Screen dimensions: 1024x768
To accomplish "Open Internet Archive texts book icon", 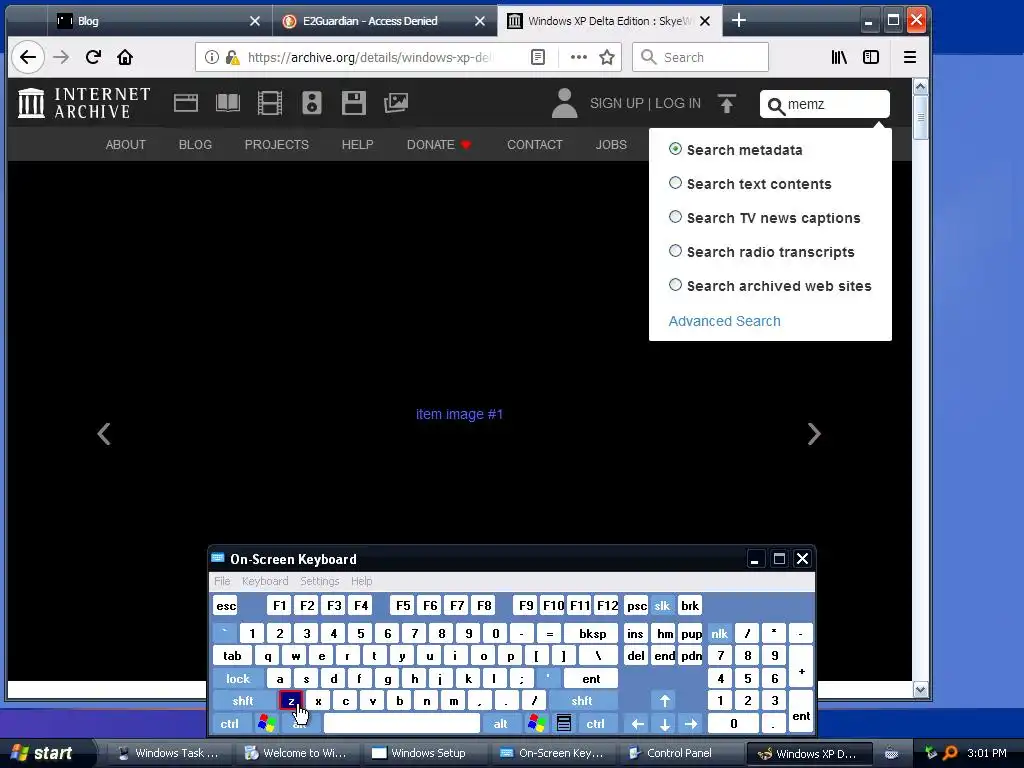I will [x=228, y=103].
